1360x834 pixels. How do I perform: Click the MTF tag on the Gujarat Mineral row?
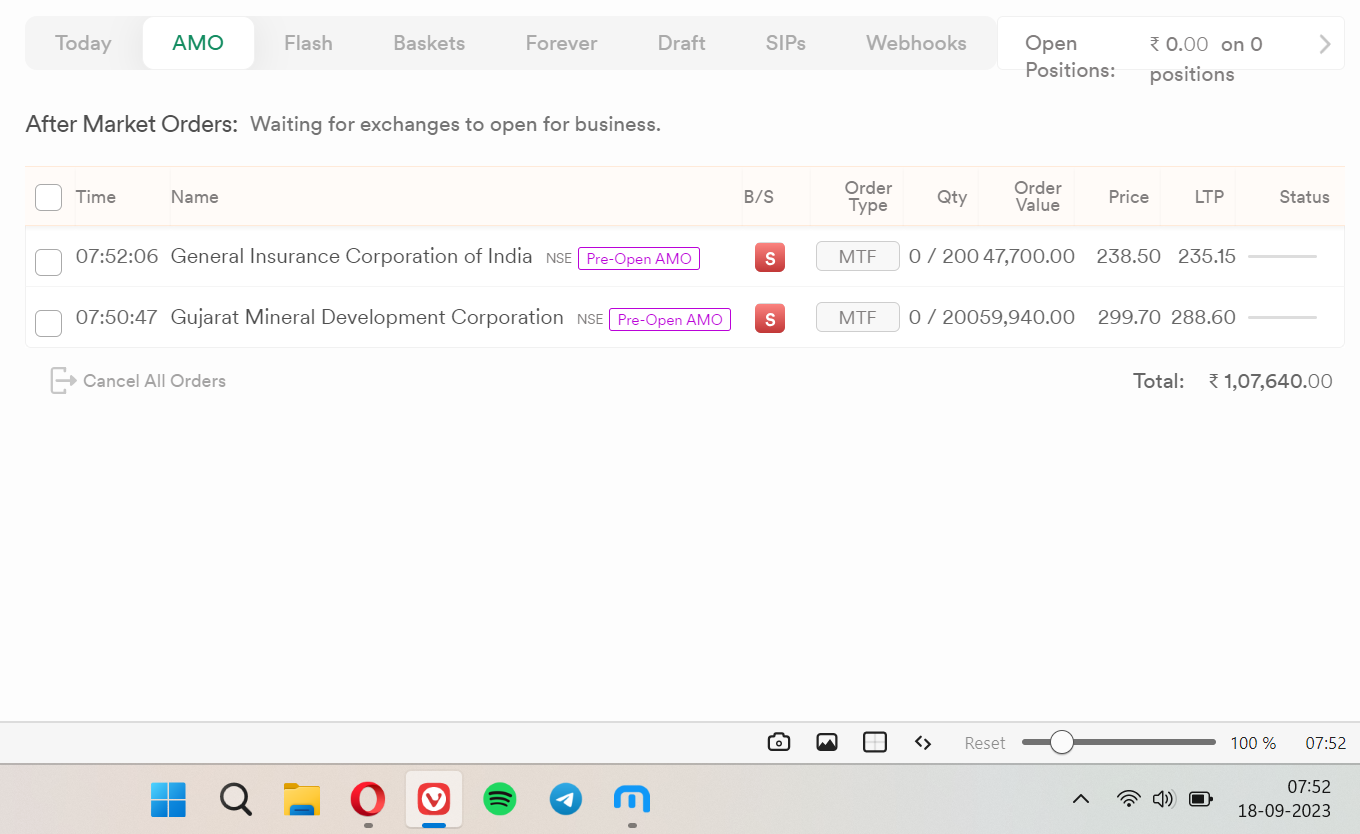point(858,317)
